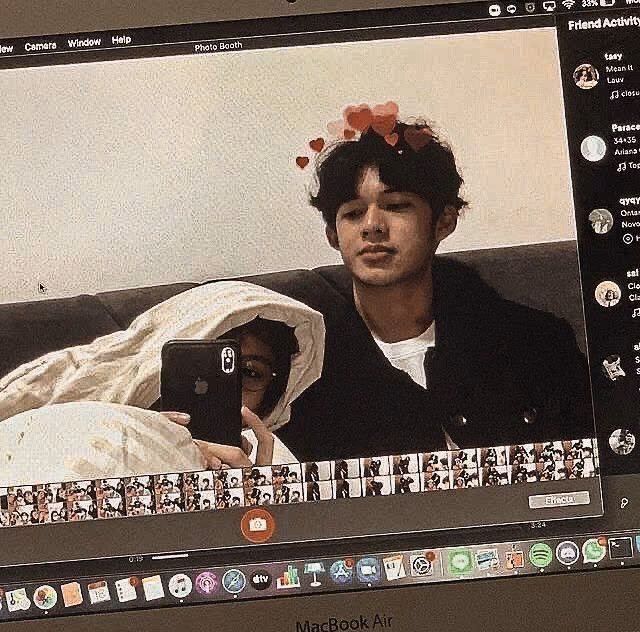This screenshot has height=632, width=640.
Task: Open the Help menu
Action: coord(121,40)
